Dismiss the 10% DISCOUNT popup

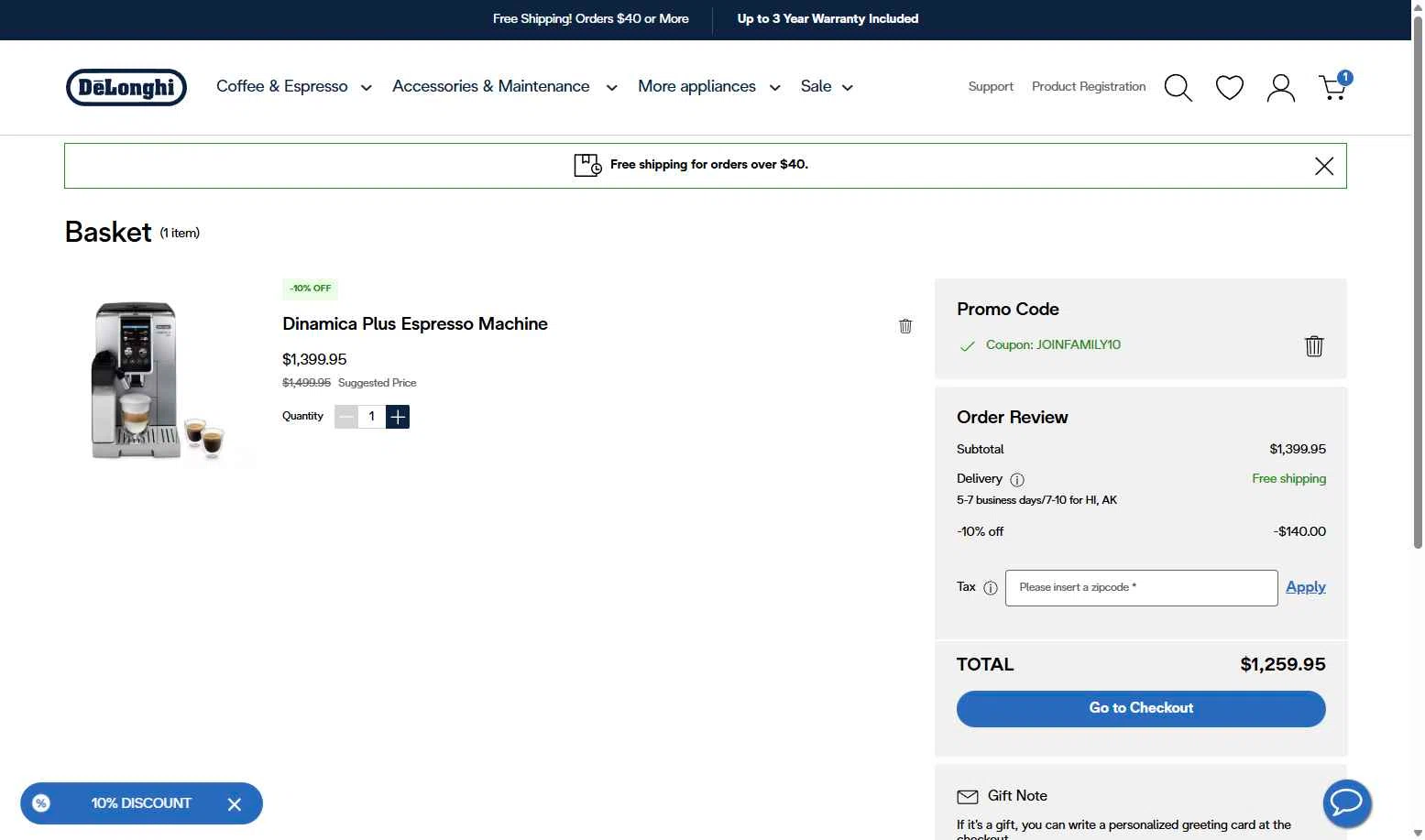235,804
